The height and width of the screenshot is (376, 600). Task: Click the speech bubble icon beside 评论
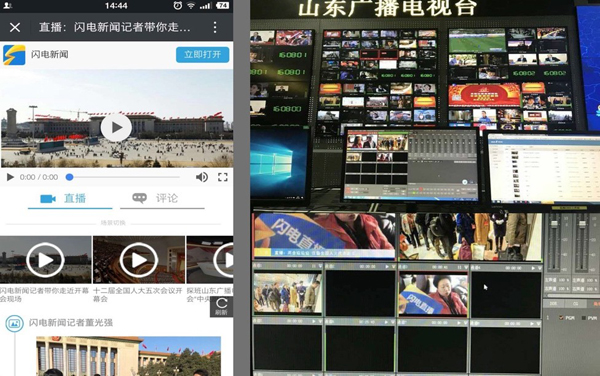click(139, 198)
